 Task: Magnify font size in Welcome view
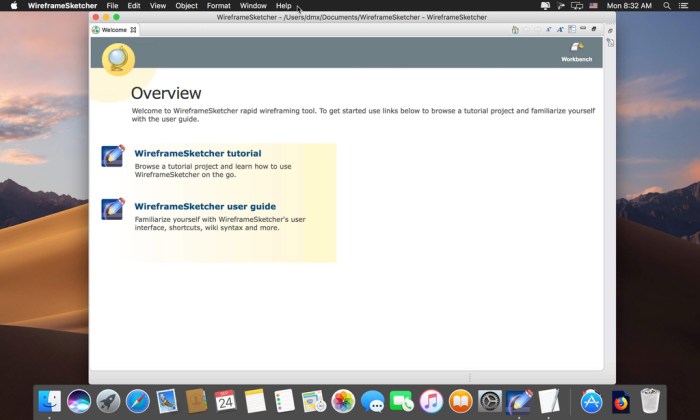(x=560, y=29)
